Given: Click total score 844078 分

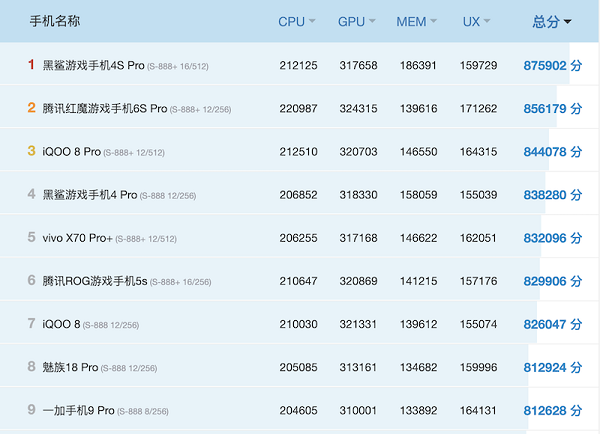Looking at the screenshot, I should tap(553, 152).
